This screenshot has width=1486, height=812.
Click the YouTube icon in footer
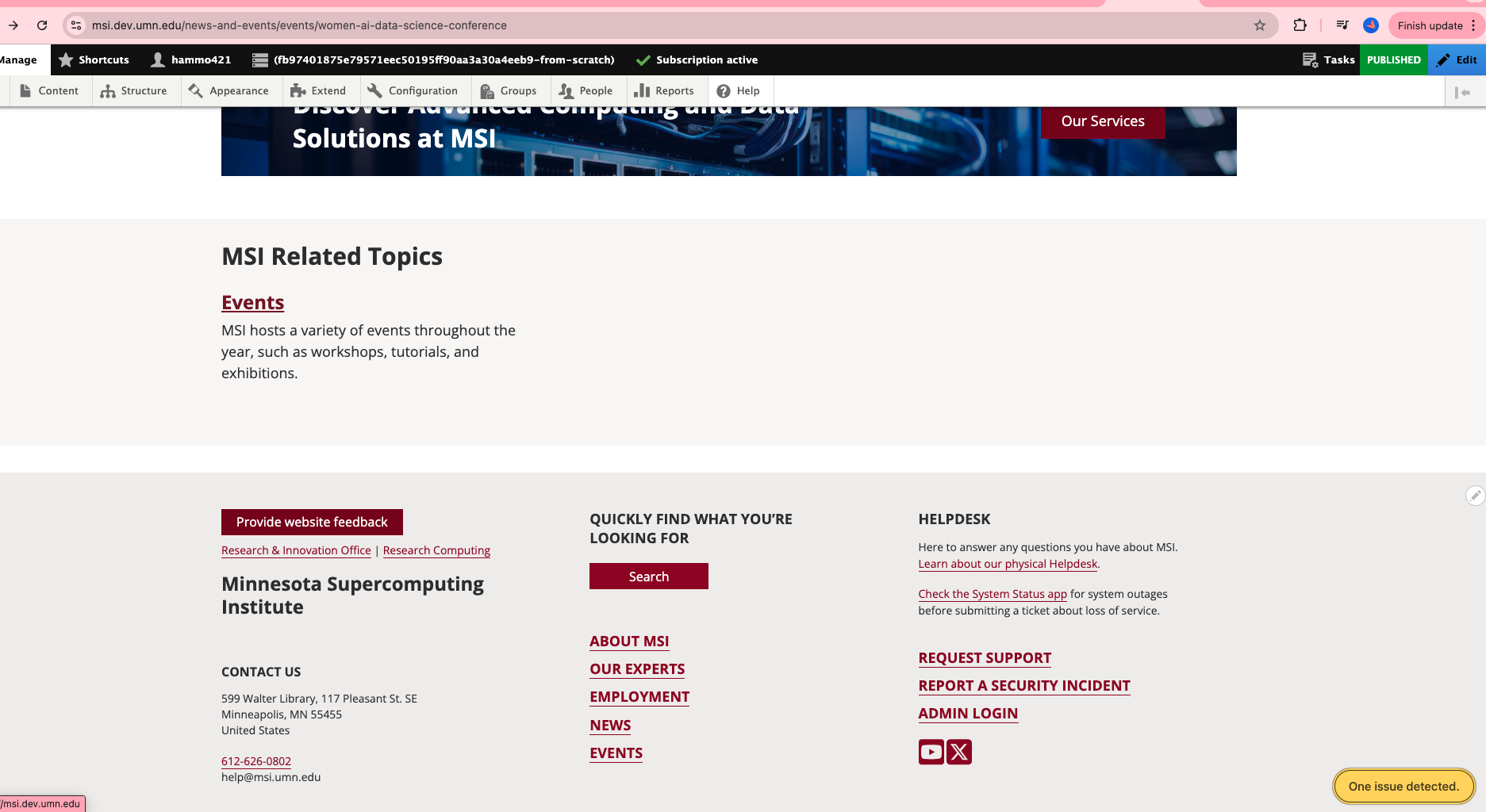click(931, 752)
